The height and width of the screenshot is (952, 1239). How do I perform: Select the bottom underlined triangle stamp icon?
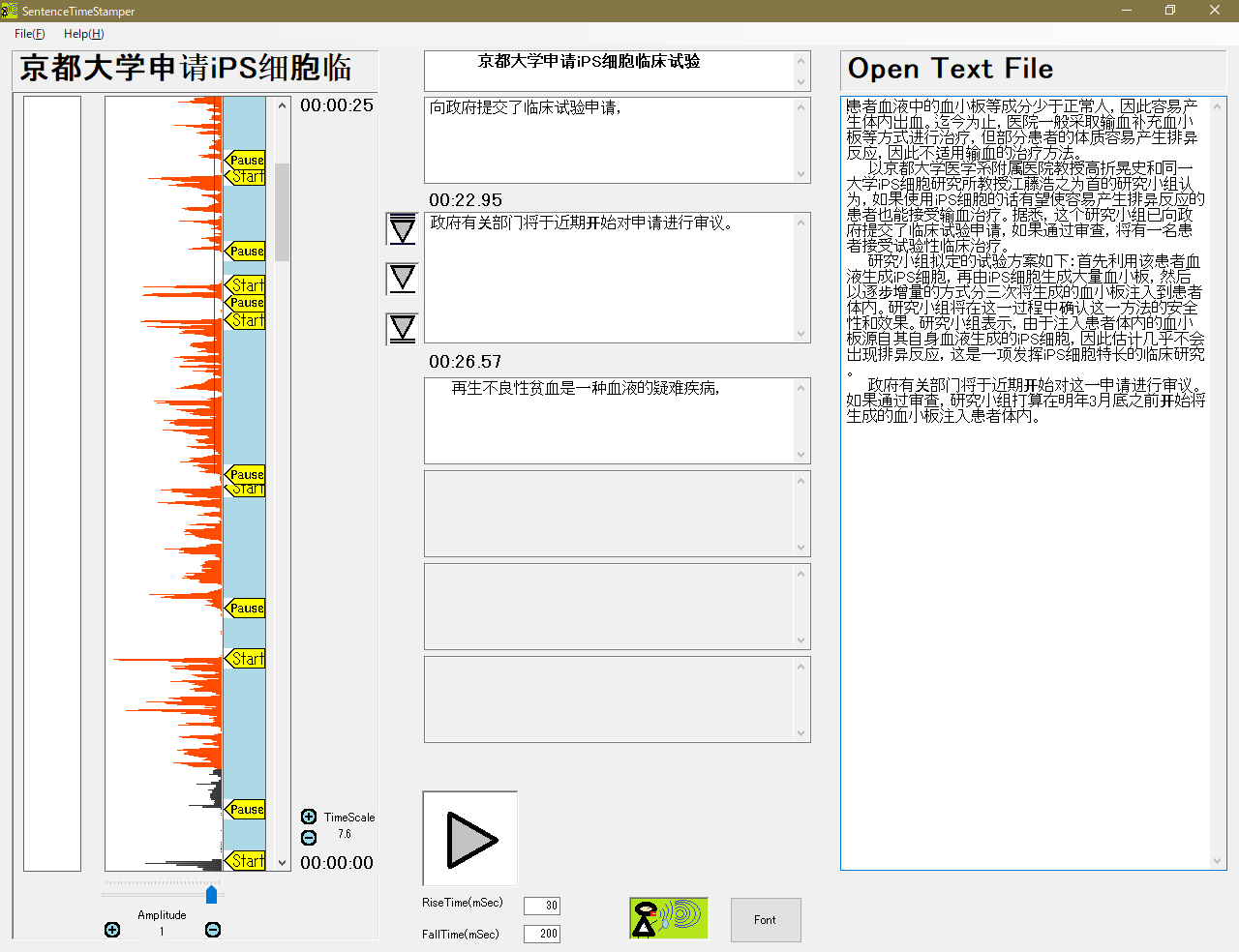point(402,329)
